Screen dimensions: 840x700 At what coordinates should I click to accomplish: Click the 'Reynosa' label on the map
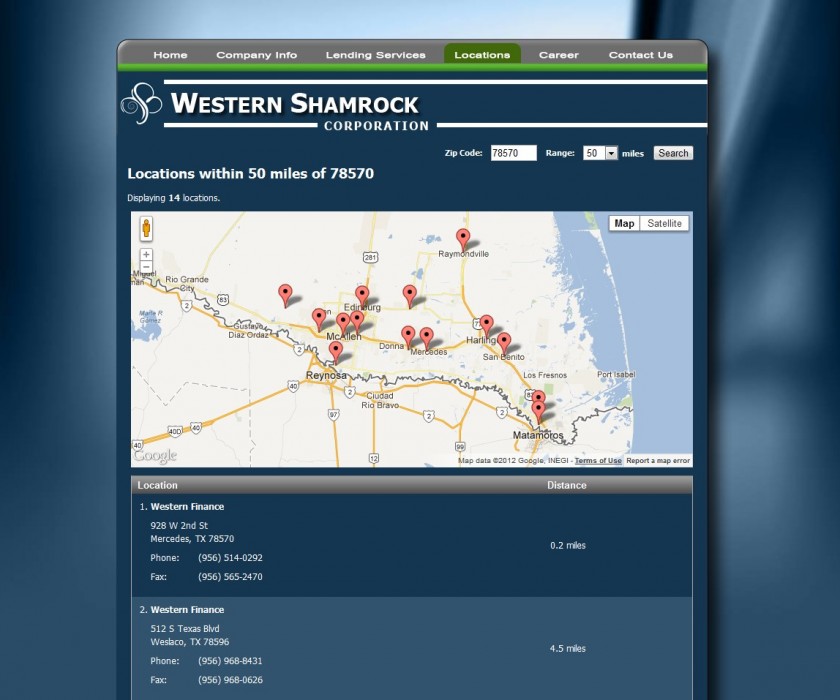(326, 375)
